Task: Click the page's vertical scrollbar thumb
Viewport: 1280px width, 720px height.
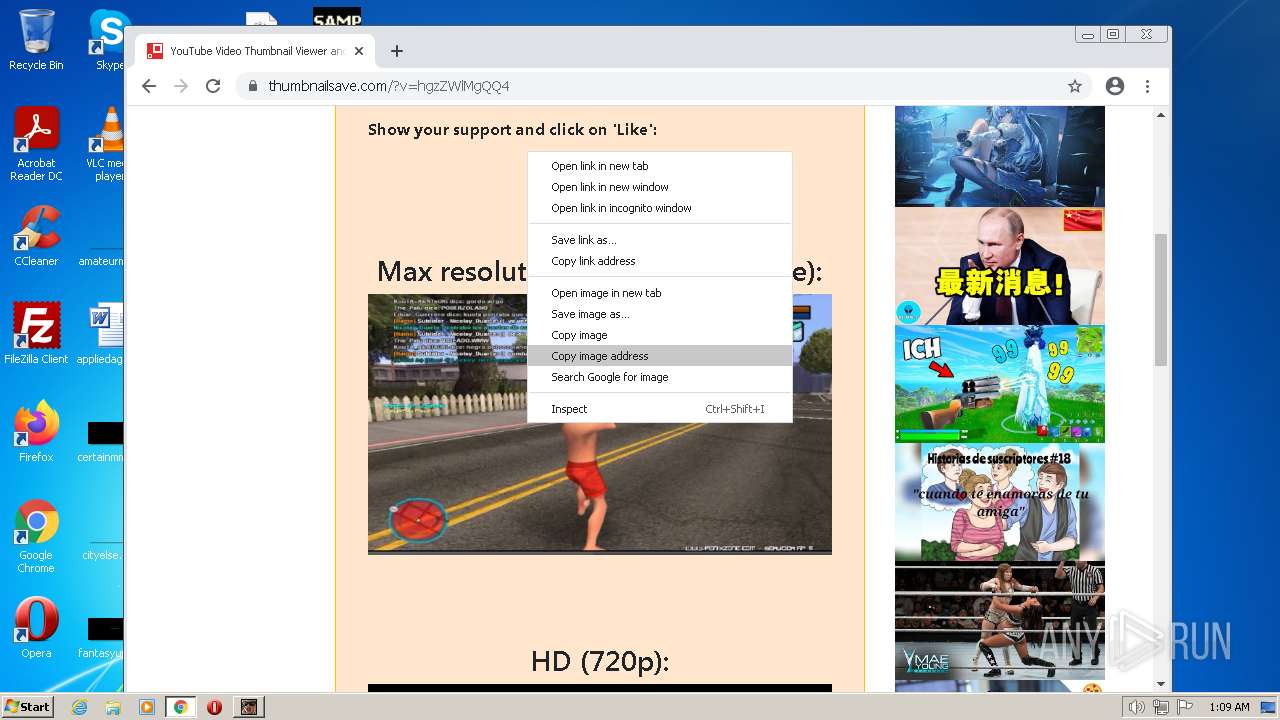Action: (x=1161, y=300)
